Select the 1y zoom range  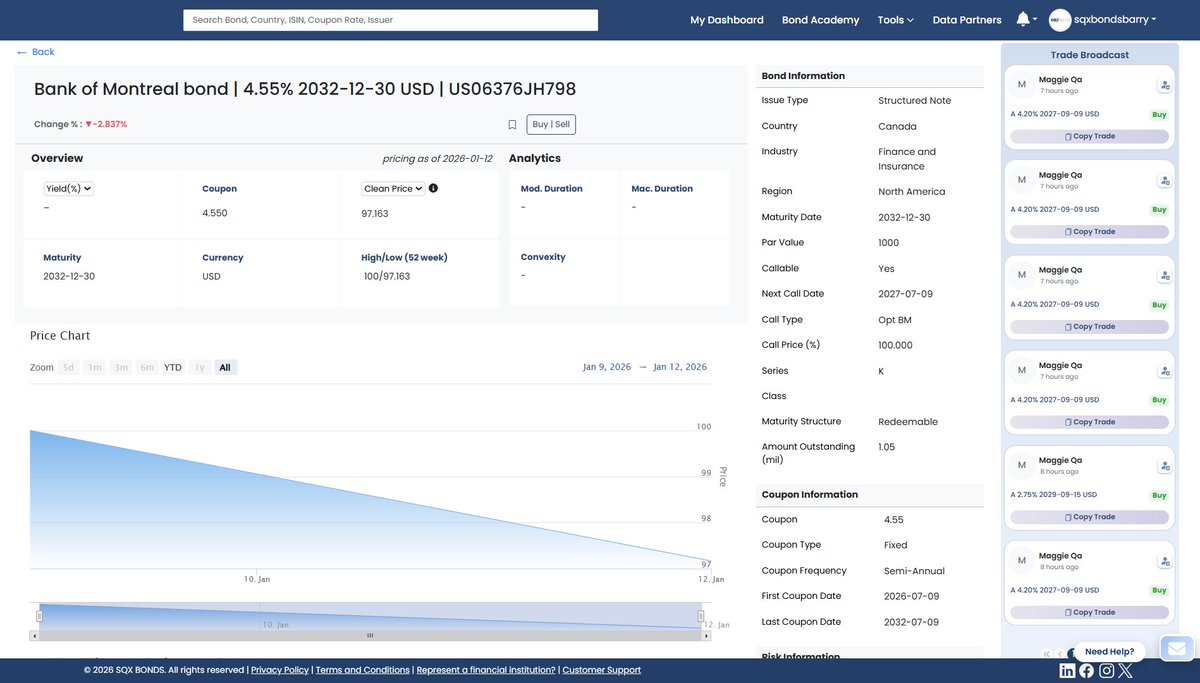point(199,368)
